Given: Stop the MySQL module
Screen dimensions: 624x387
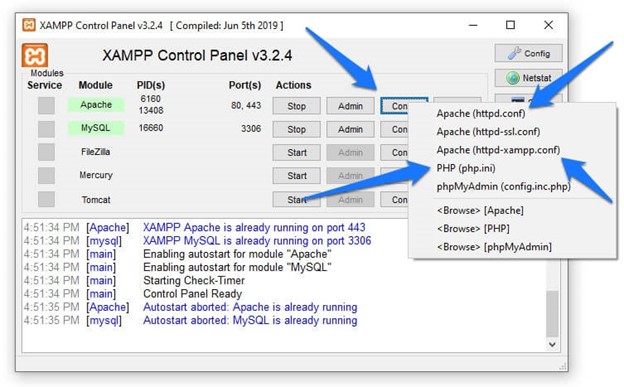Looking at the screenshot, I should (296, 129).
